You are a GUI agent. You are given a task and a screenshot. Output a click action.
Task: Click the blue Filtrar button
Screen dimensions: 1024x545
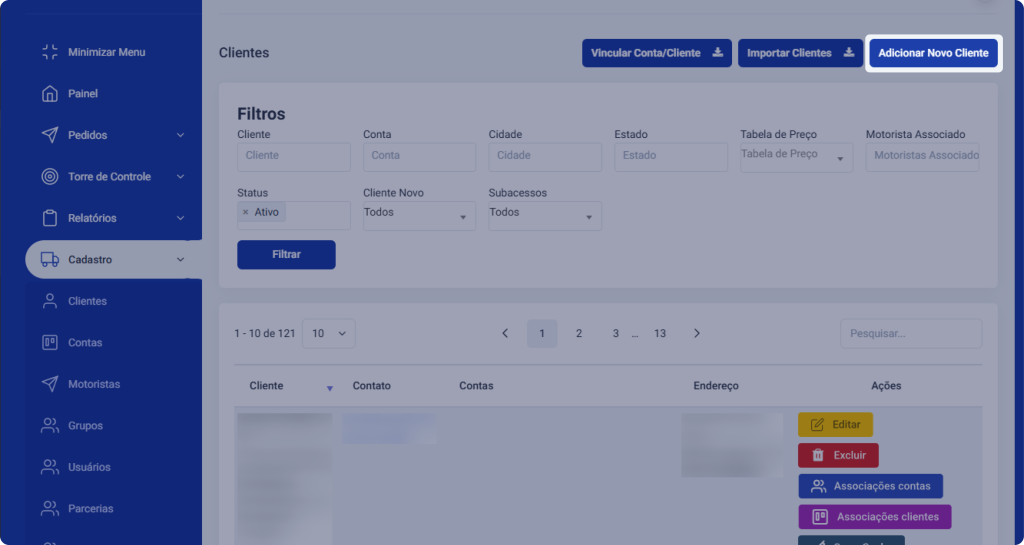coord(286,255)
